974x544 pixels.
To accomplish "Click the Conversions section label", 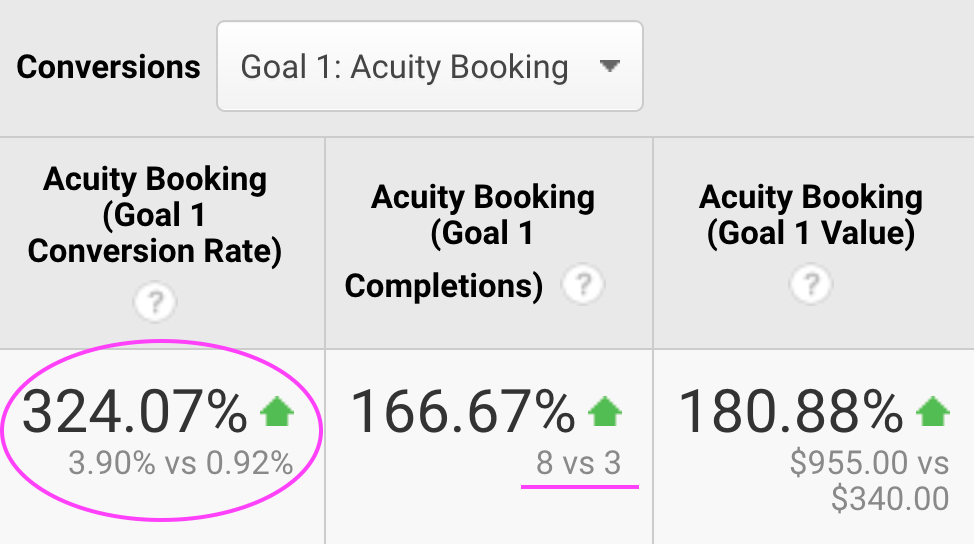I will click(x=108, y=66).
